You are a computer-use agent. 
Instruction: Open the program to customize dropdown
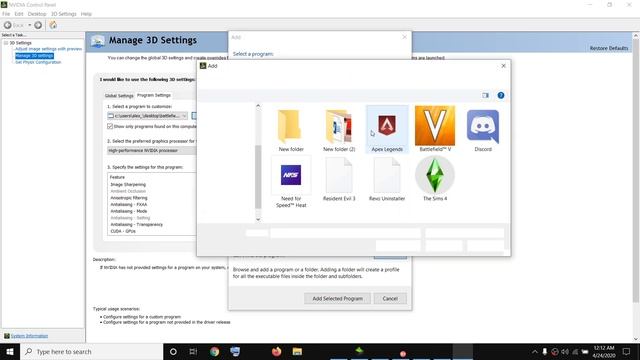(147, 116)
